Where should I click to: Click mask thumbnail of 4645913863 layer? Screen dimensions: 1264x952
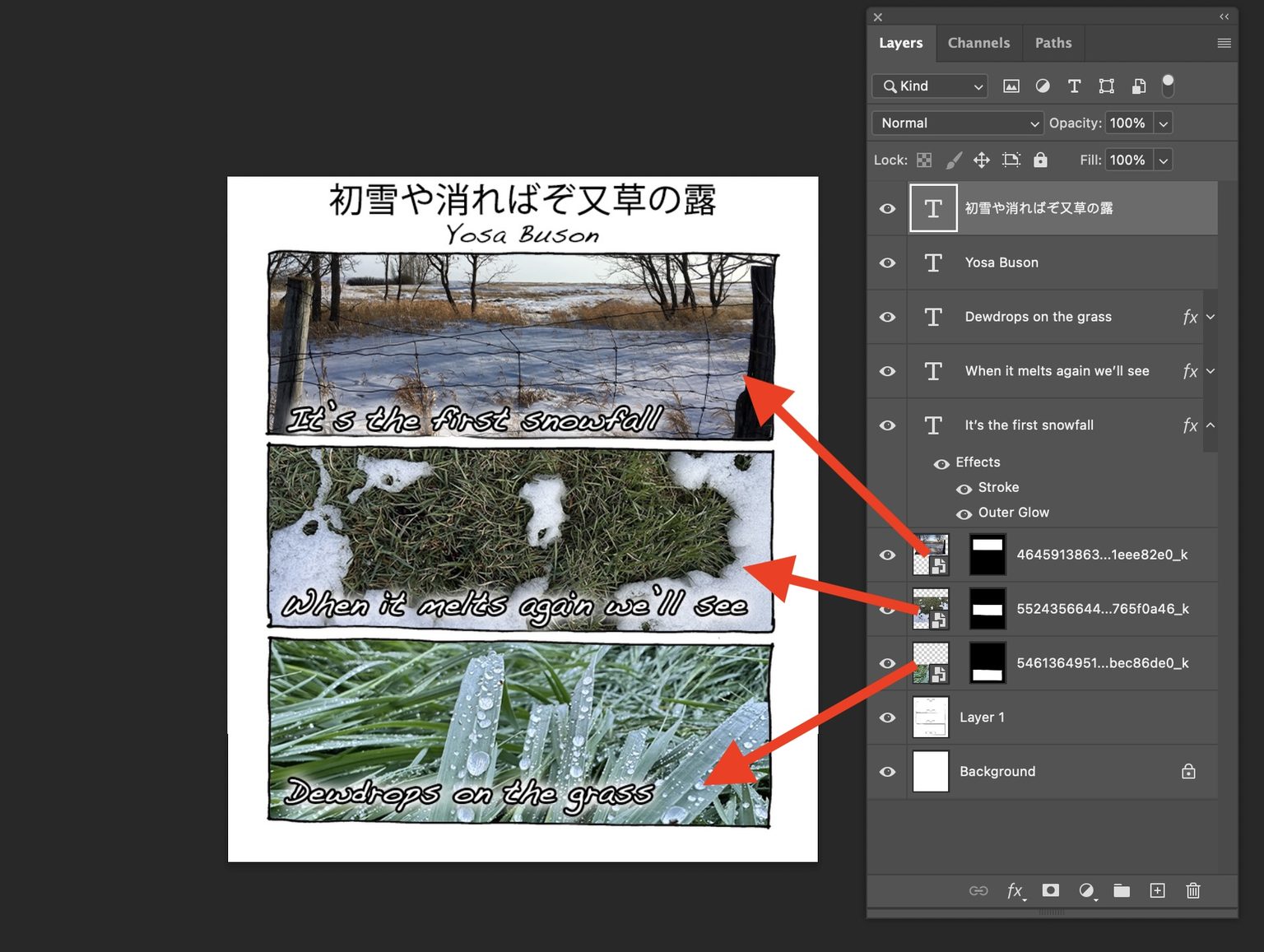point(987,555)
